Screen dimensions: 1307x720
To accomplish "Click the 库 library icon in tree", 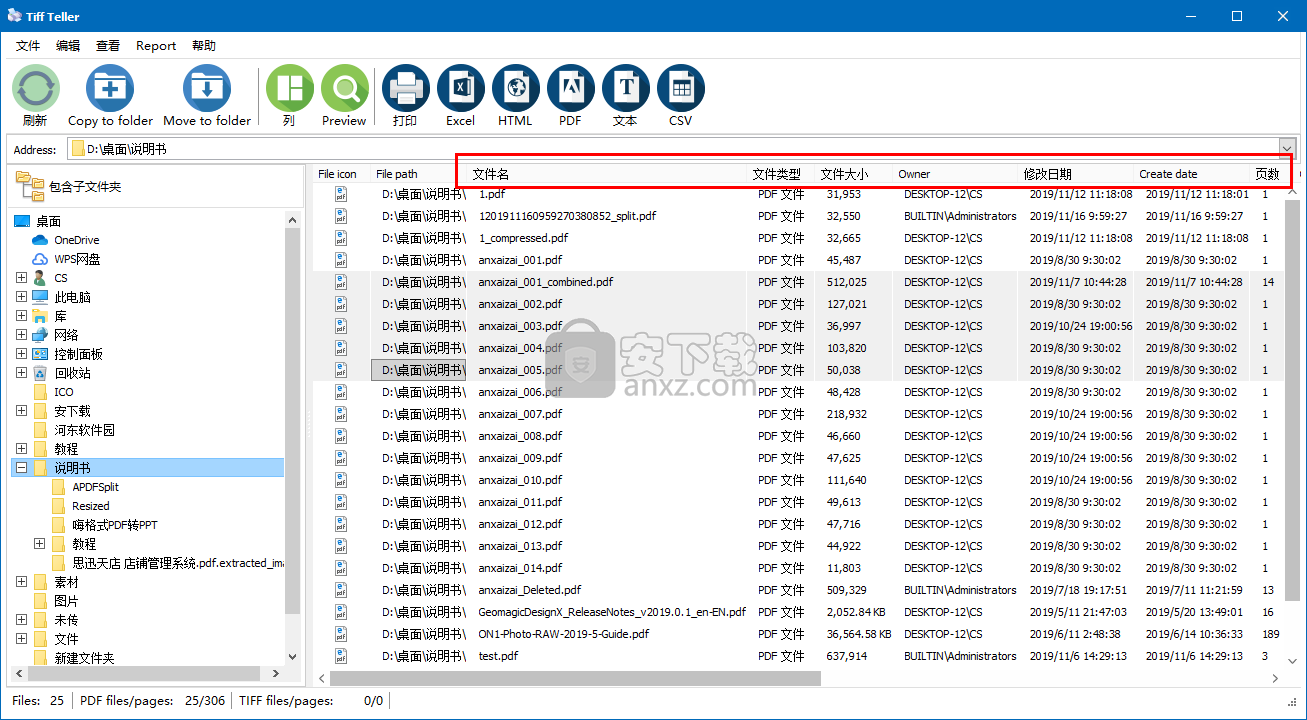I will (x=40, y=316).
